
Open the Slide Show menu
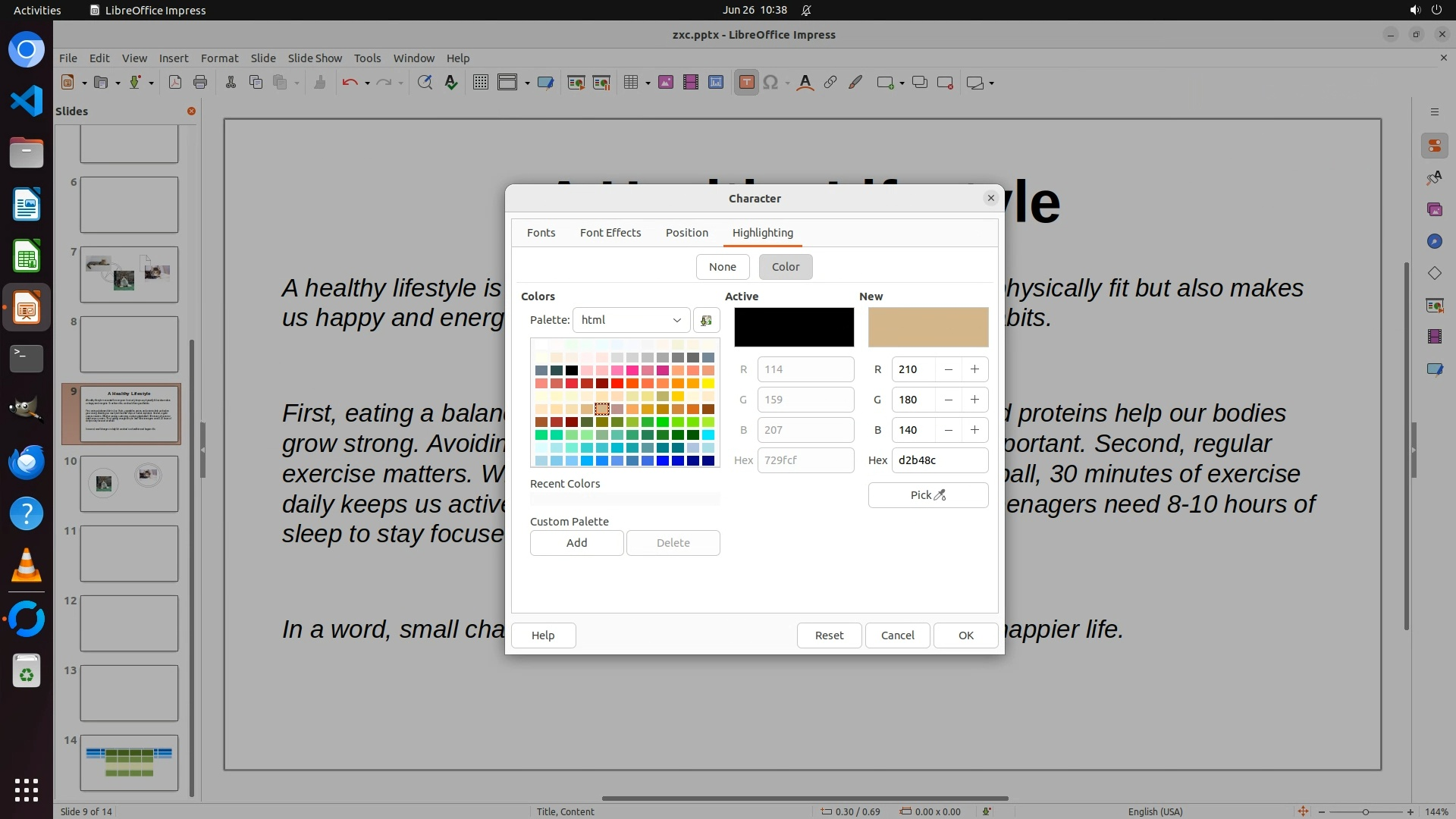pos(314,58)
